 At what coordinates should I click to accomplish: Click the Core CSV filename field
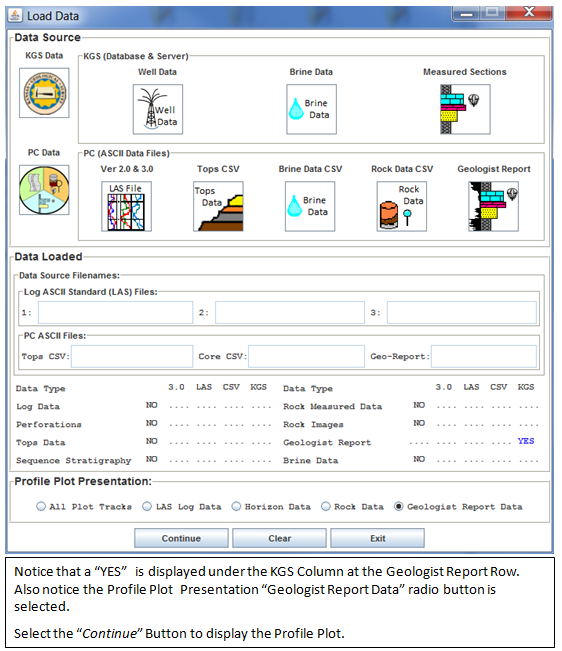tap(306, 356)
